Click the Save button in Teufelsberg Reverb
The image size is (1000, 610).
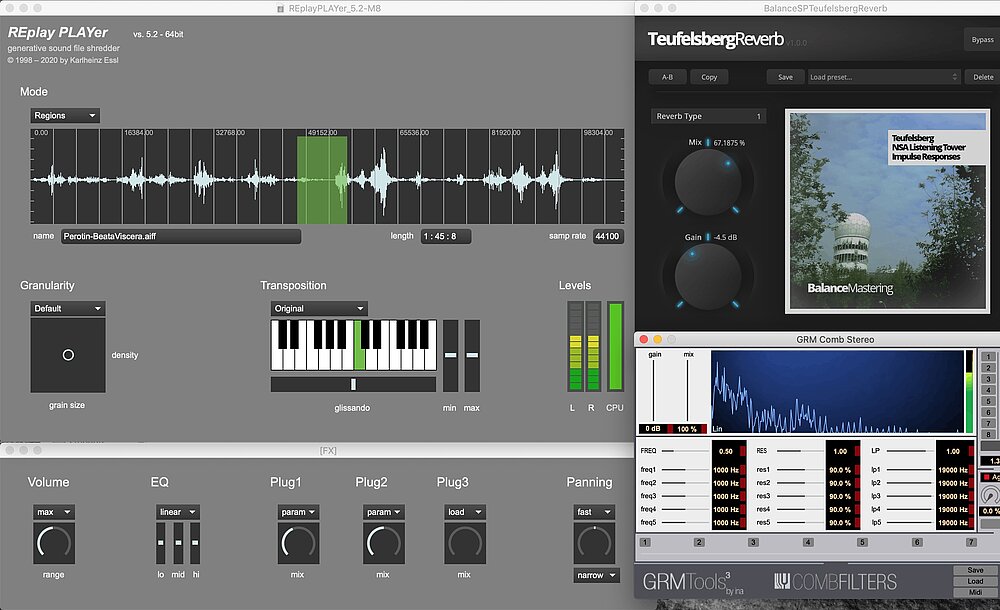click(785, 77)
